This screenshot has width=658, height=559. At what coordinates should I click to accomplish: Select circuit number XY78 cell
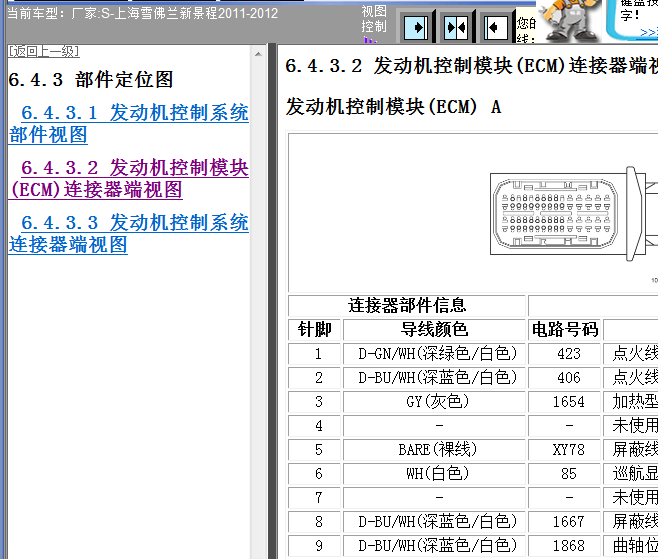tap(565, 450)
